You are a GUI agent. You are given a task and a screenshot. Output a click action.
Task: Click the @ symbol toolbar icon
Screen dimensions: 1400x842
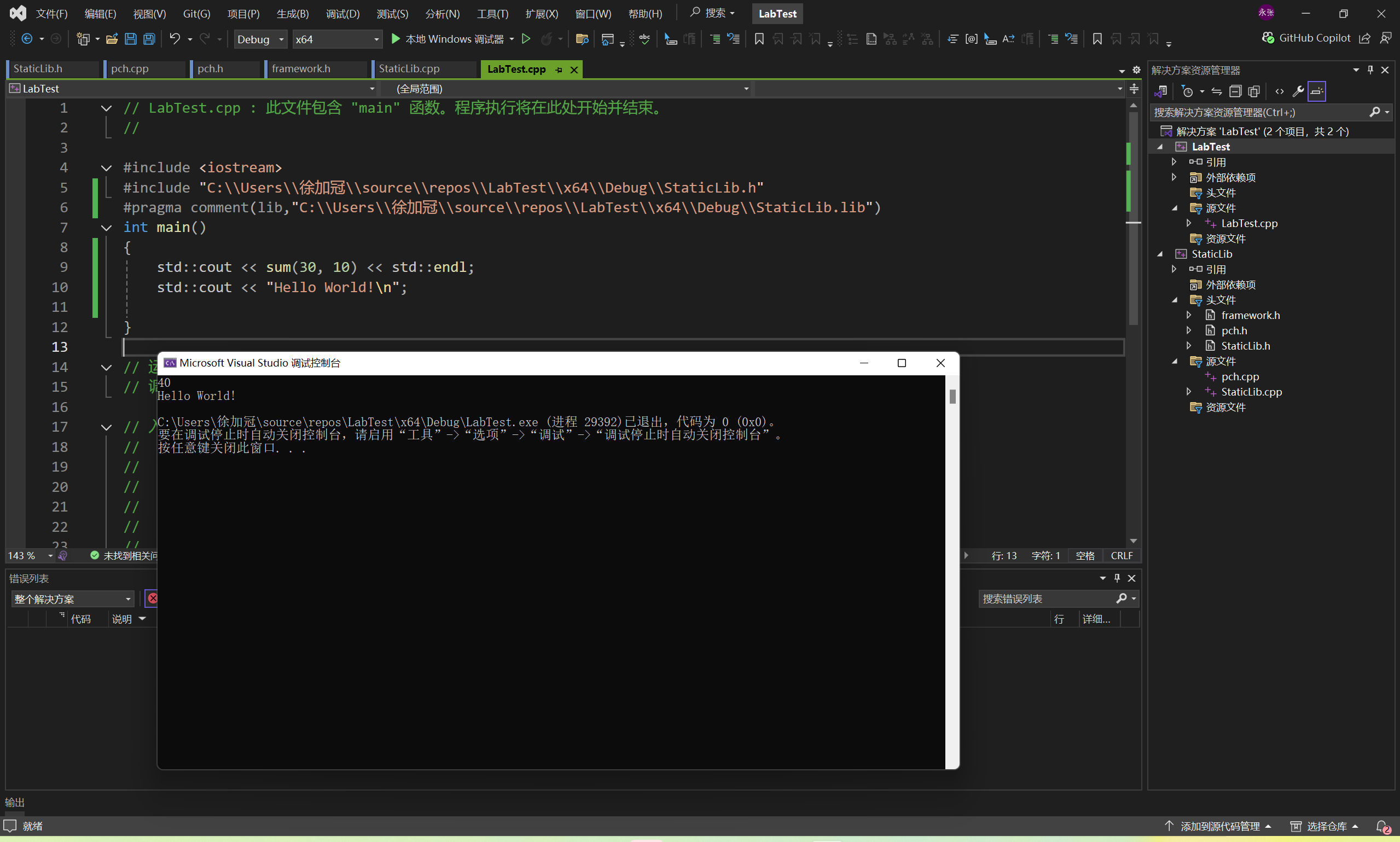972,39
